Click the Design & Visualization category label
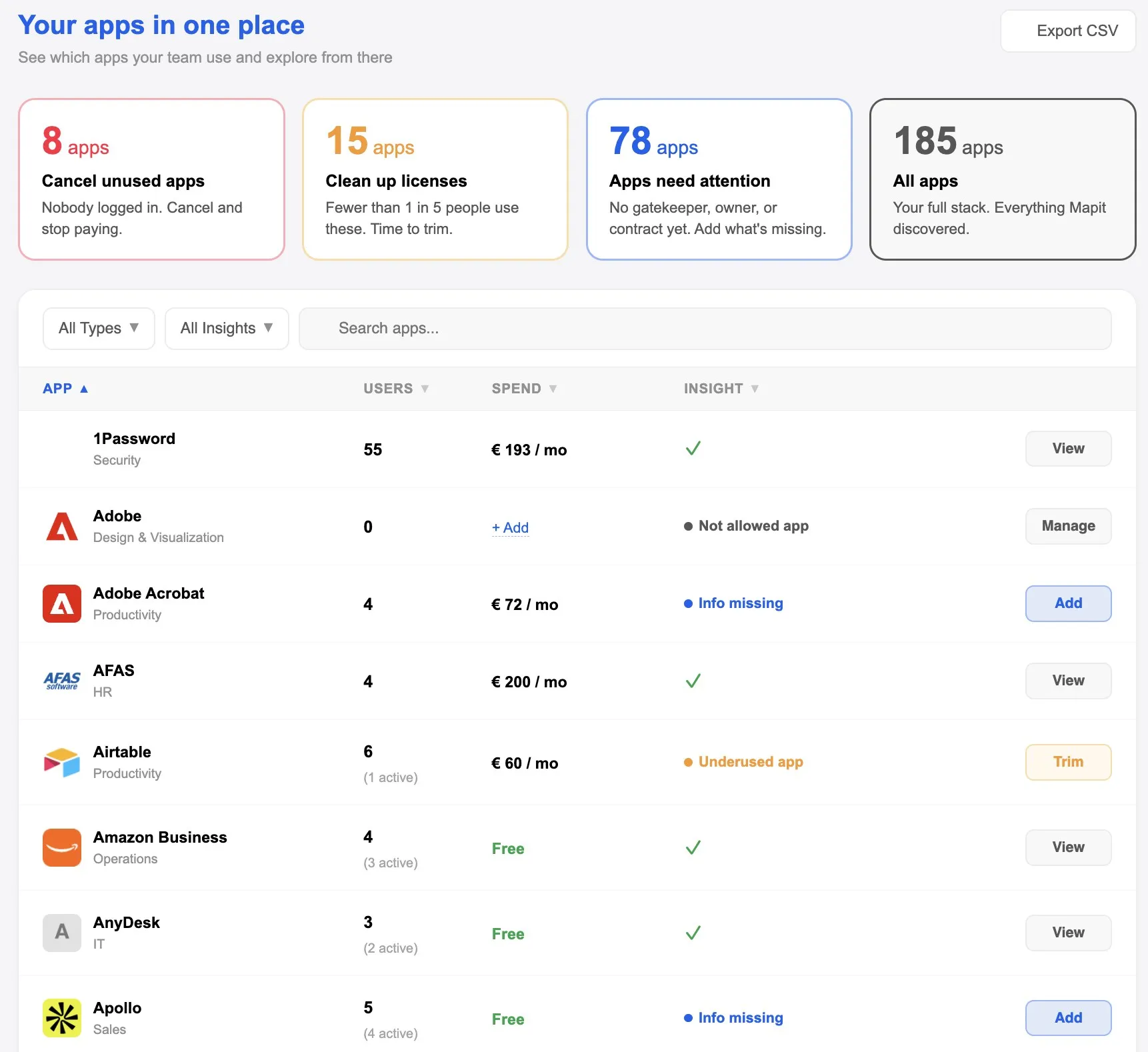 pos(159,537)
